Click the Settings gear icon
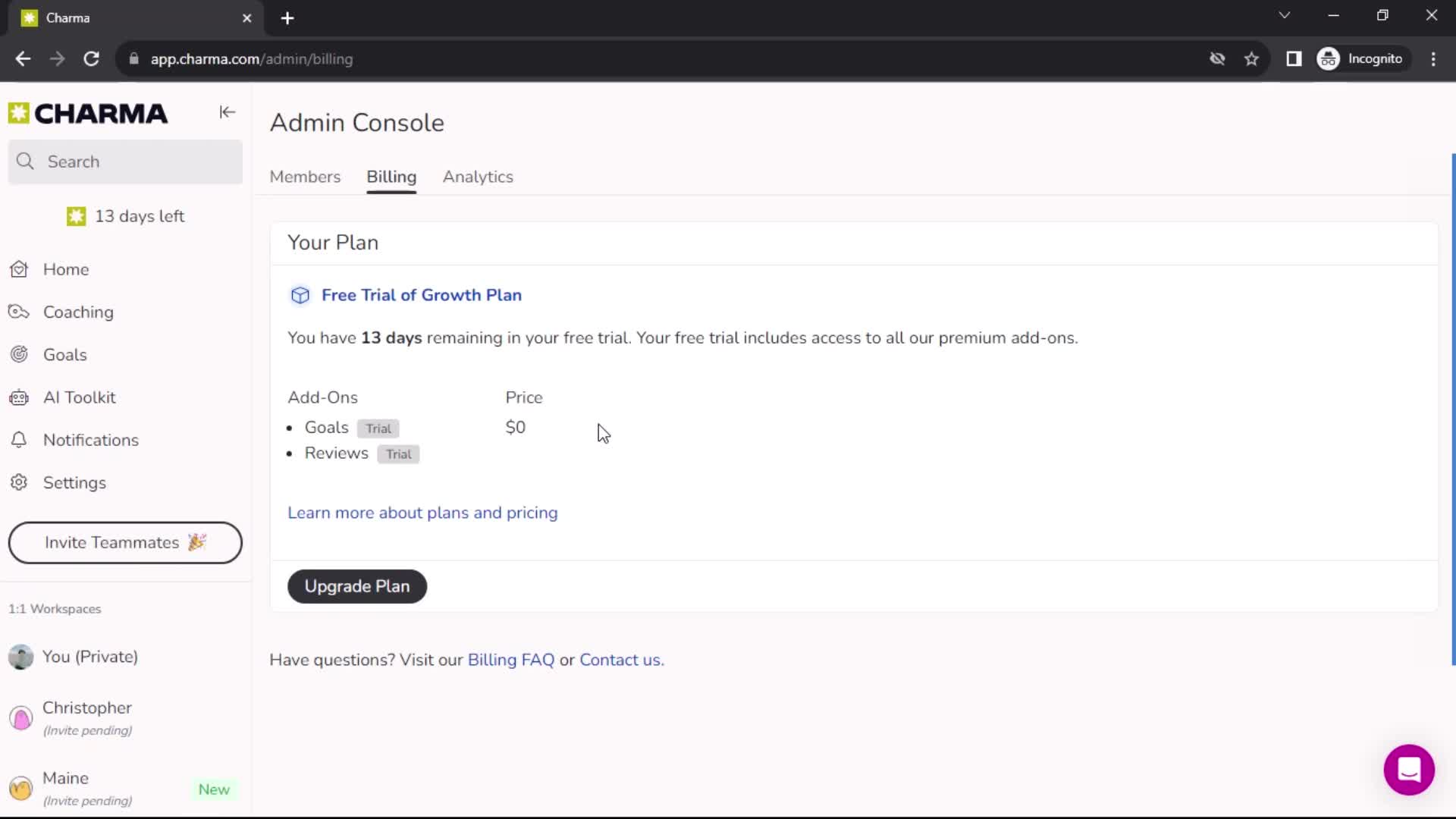This screenshot has width=1456, height=819. tap(19, 482)
